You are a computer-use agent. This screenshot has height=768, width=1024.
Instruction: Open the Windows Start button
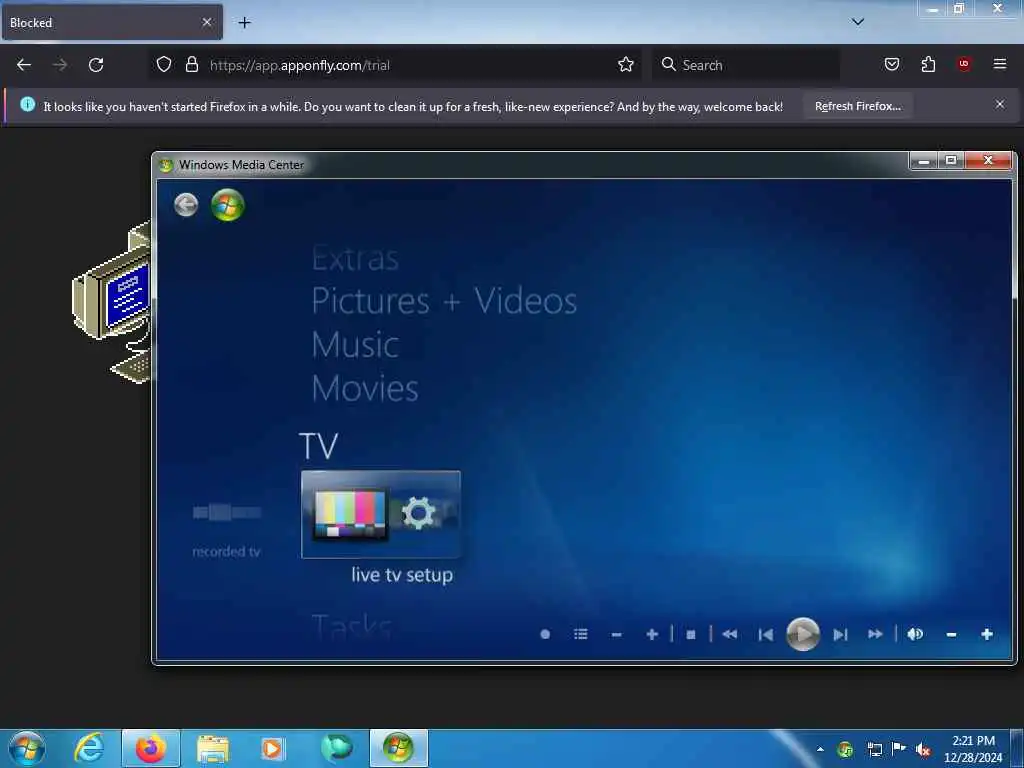coord(27,748)
